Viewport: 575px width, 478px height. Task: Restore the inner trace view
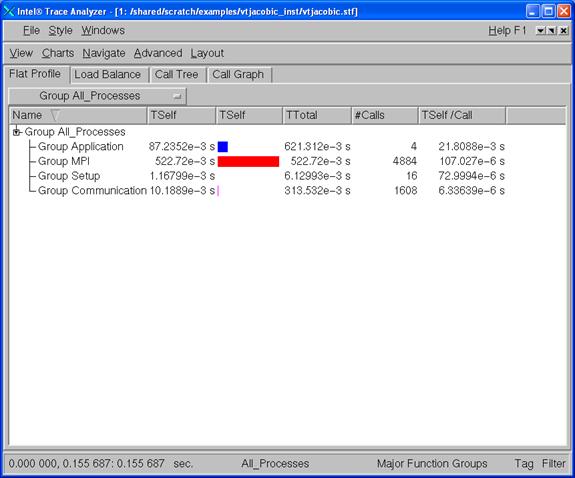click(552, 31)
